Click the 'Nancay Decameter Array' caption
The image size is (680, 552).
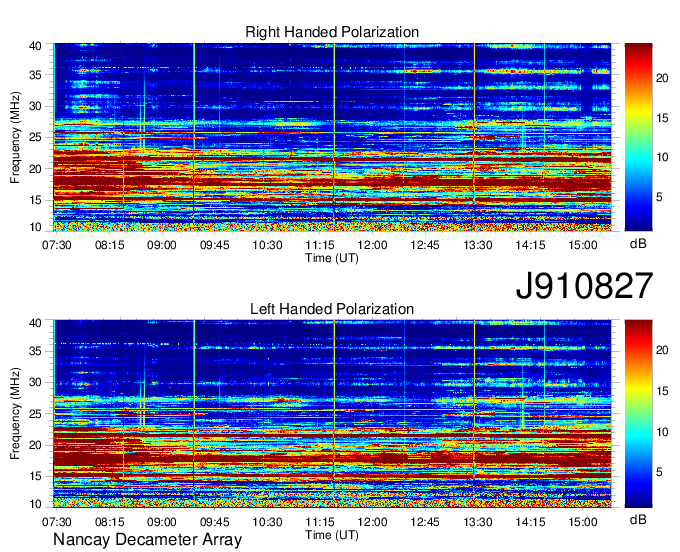[147, 540]
